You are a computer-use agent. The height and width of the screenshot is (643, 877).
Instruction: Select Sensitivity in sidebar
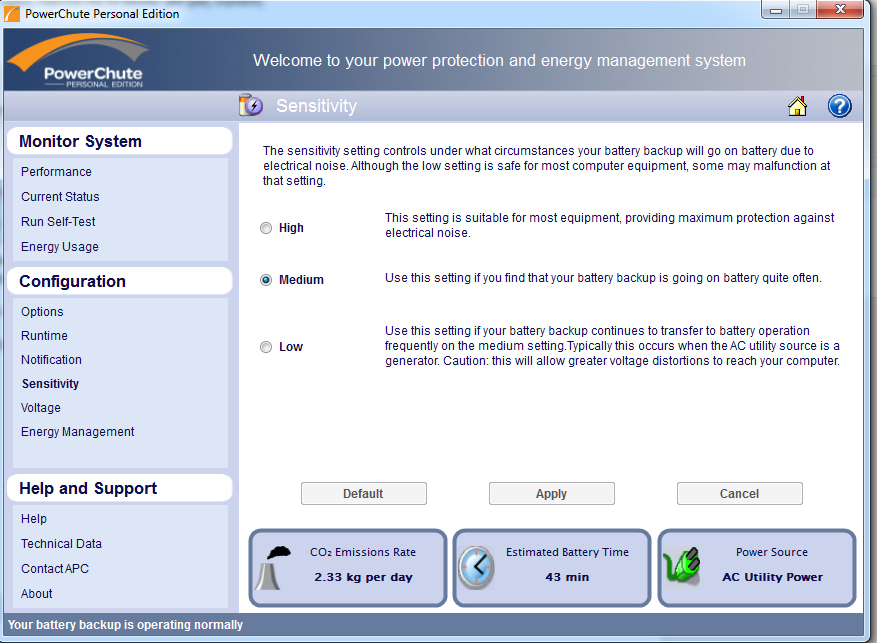point(50,384)
